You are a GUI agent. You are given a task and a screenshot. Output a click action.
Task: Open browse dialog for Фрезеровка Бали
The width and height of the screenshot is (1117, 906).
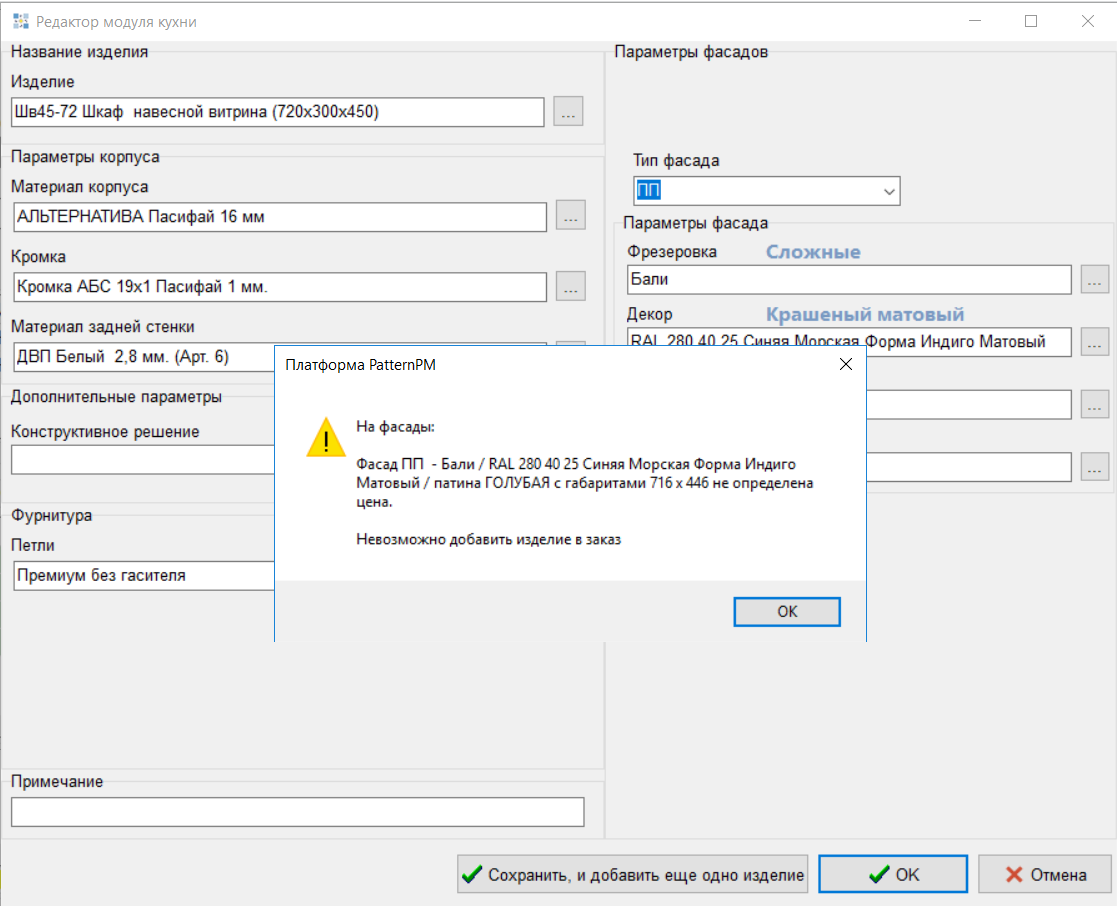[1095, 280]
